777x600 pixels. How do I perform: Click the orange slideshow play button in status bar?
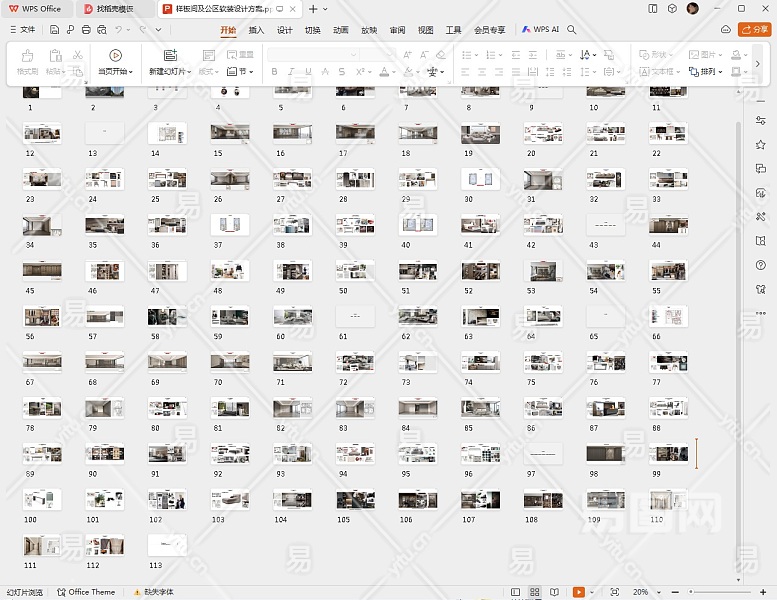[578, 592]
